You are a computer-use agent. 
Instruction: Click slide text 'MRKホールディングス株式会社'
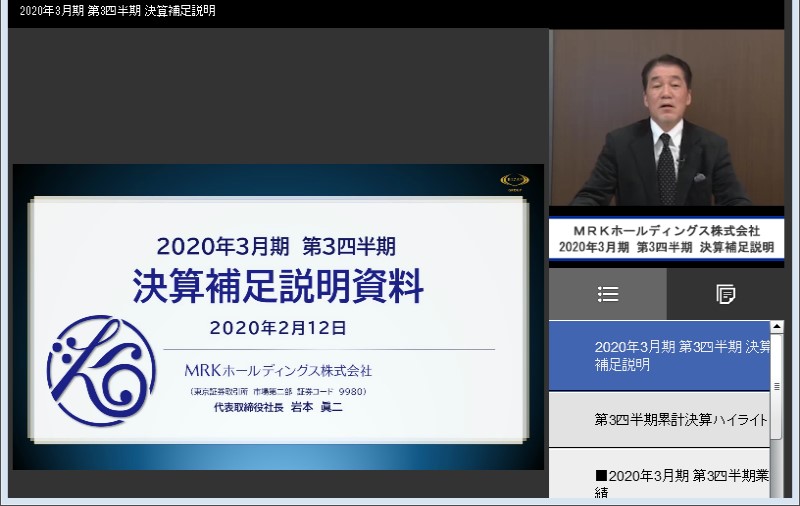pyautogui.click(x=278, y=370)
